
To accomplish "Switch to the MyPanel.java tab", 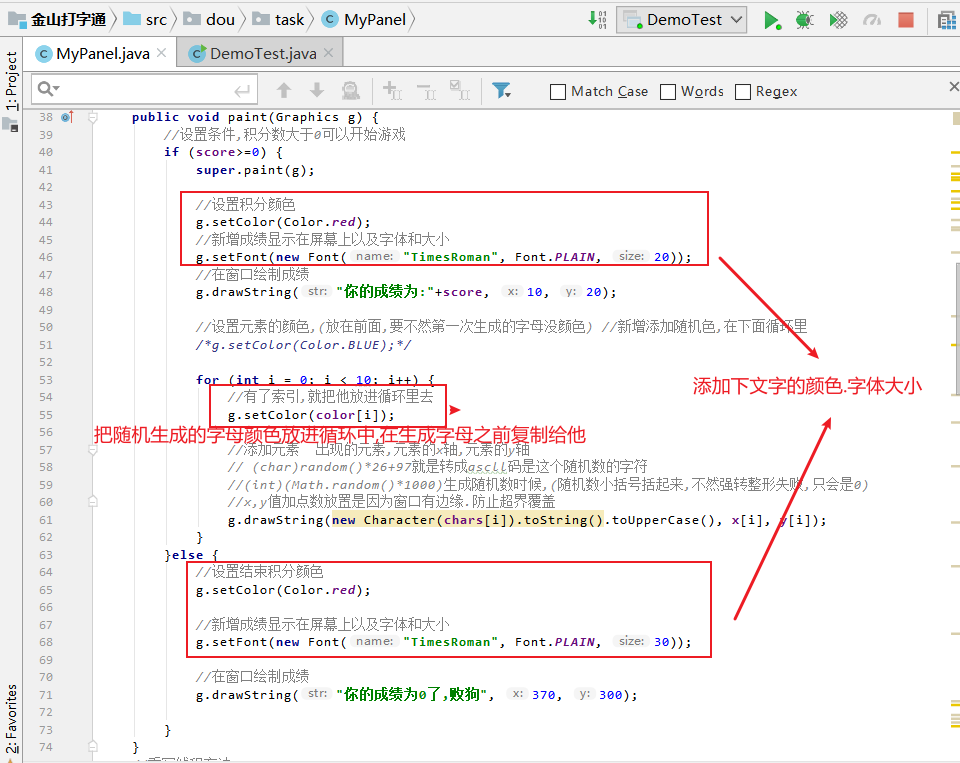I will 100,53.
